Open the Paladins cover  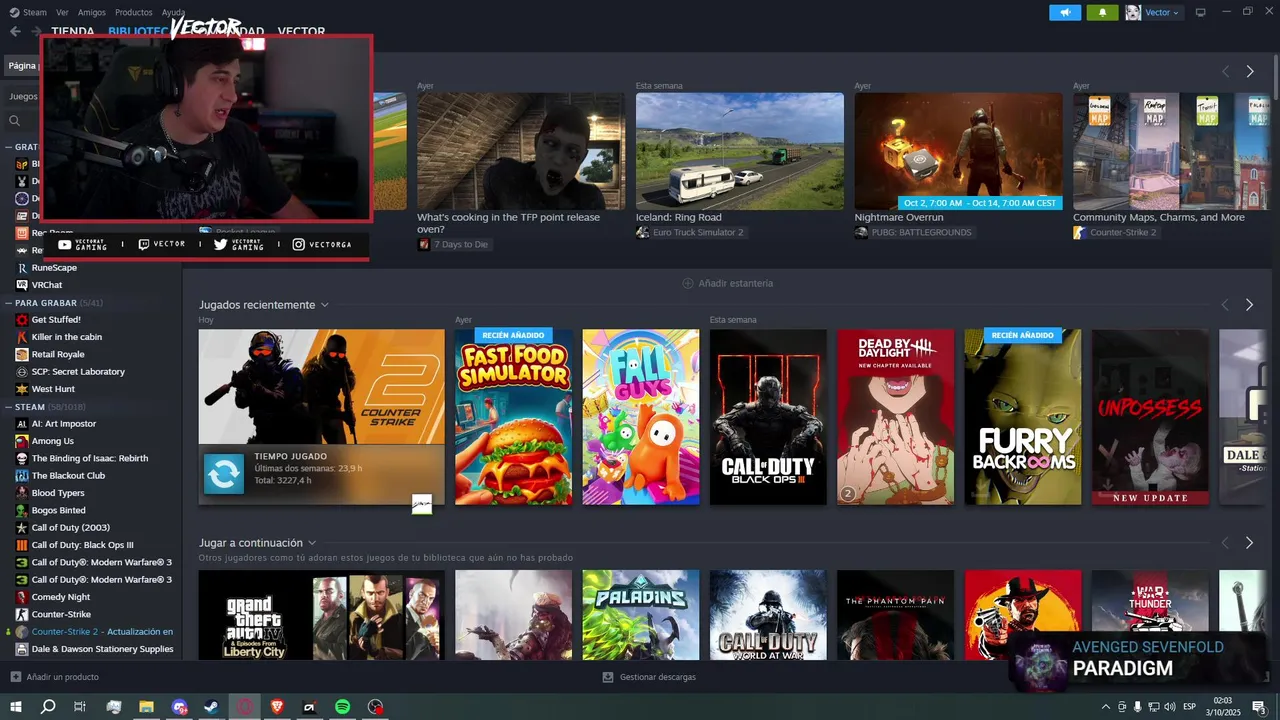[x=641, y=614]
